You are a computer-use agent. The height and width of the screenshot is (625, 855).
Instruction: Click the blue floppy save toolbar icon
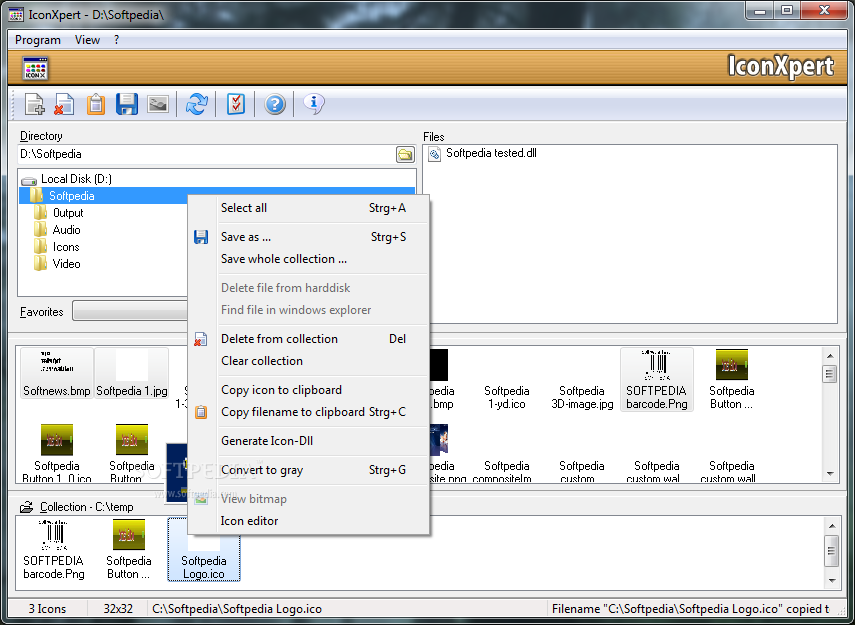click(127, 104)
